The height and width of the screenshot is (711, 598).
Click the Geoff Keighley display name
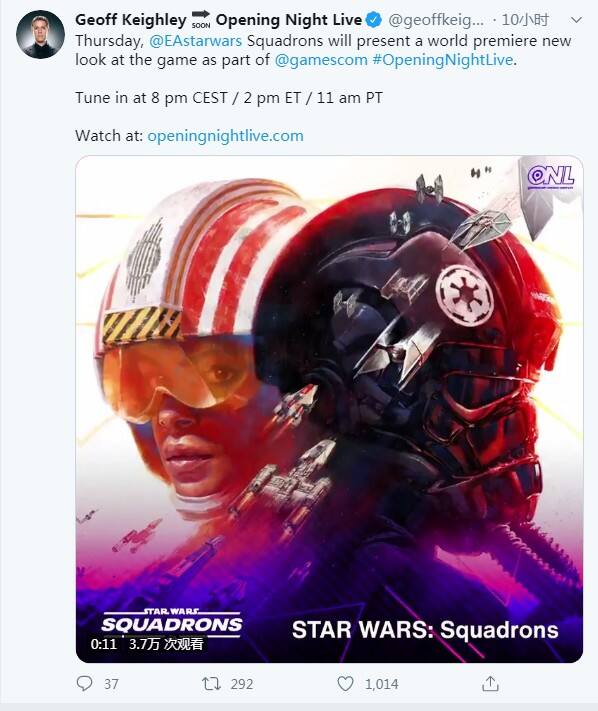coord(131,20)
